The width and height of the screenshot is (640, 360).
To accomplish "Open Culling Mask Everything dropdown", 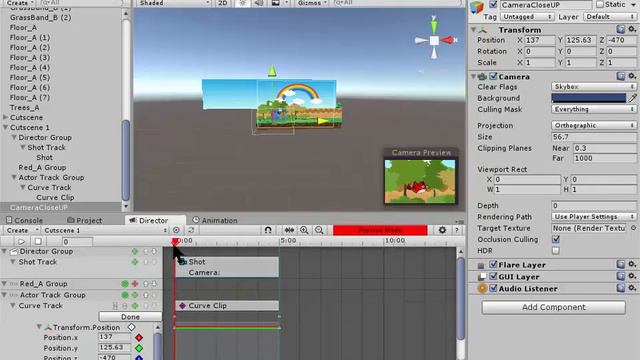I will pos(593,109).
